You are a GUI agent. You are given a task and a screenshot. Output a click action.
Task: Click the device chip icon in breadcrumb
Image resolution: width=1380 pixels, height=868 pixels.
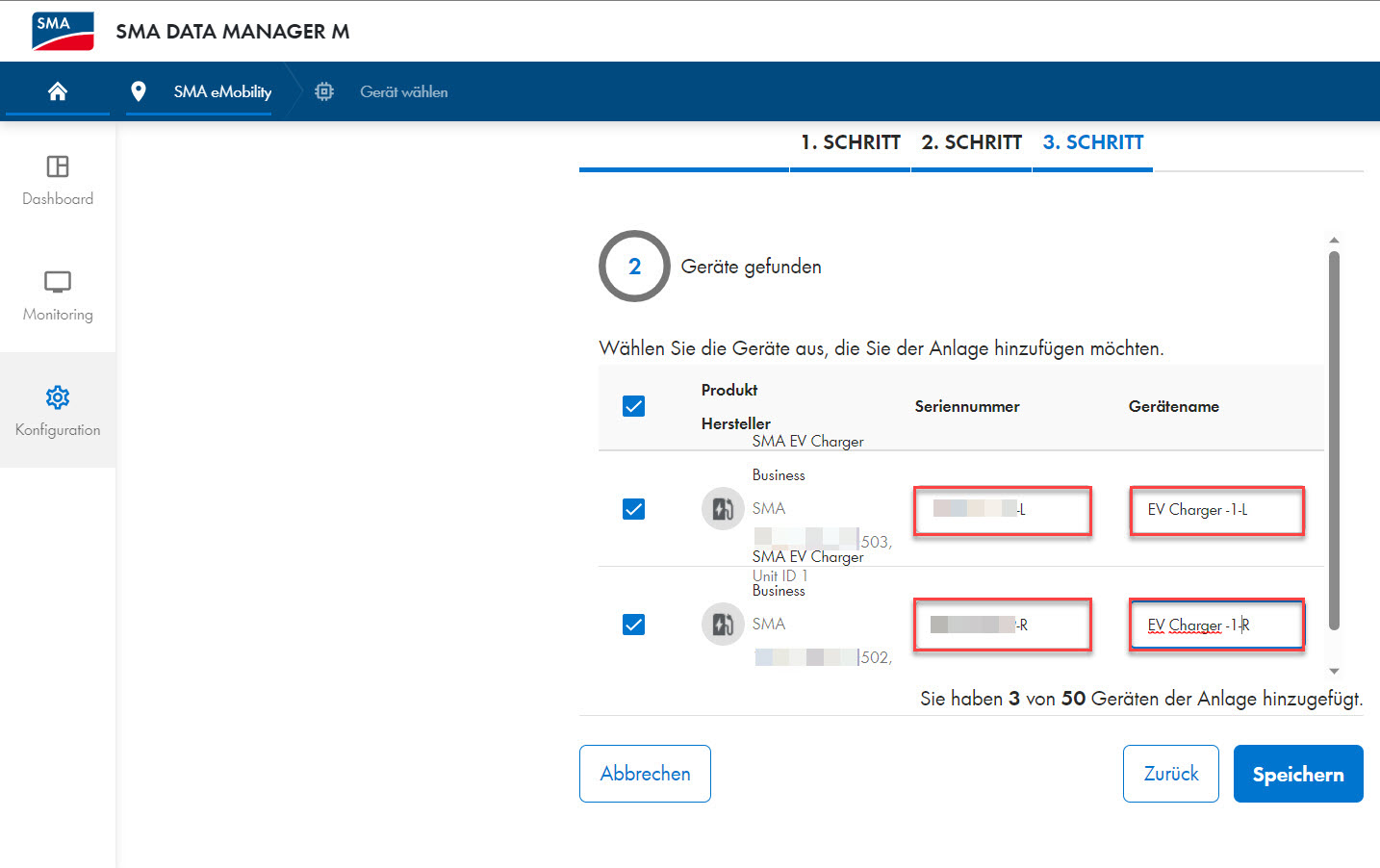324,91
